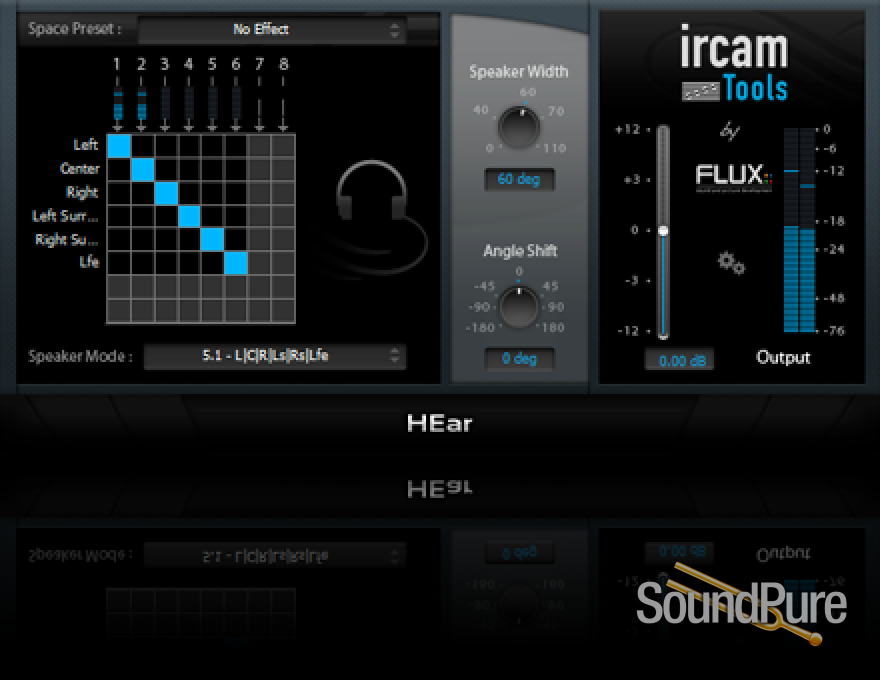The image size is (880, 680).
Task: Toggle routing cell Left row, input 1
Action: [x=119, y=146]
